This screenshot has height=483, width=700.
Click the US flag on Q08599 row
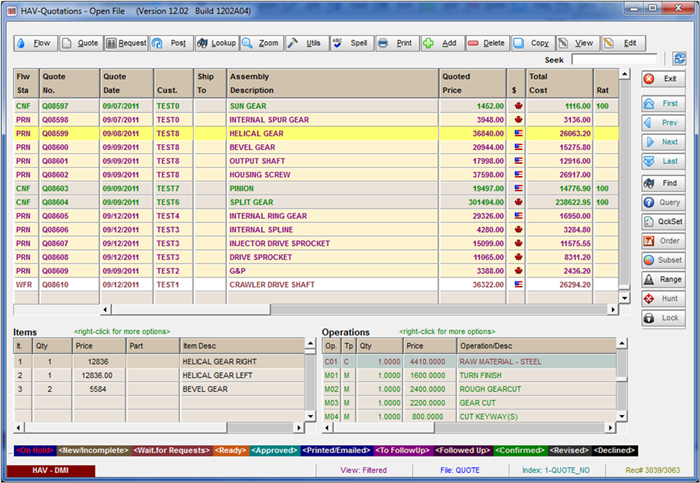(518, 133)
